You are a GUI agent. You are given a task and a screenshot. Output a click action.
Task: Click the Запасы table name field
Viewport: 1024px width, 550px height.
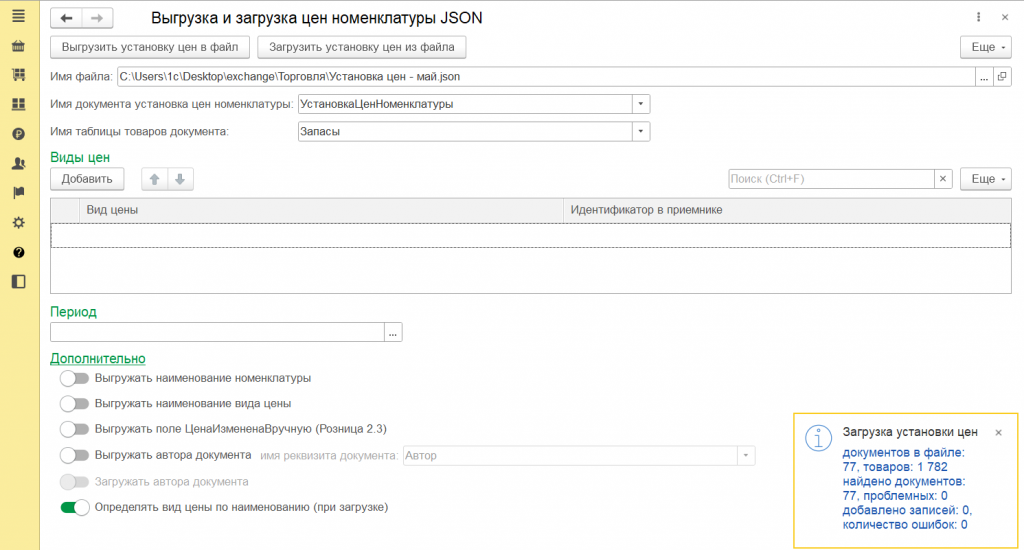tap(465, 131)
